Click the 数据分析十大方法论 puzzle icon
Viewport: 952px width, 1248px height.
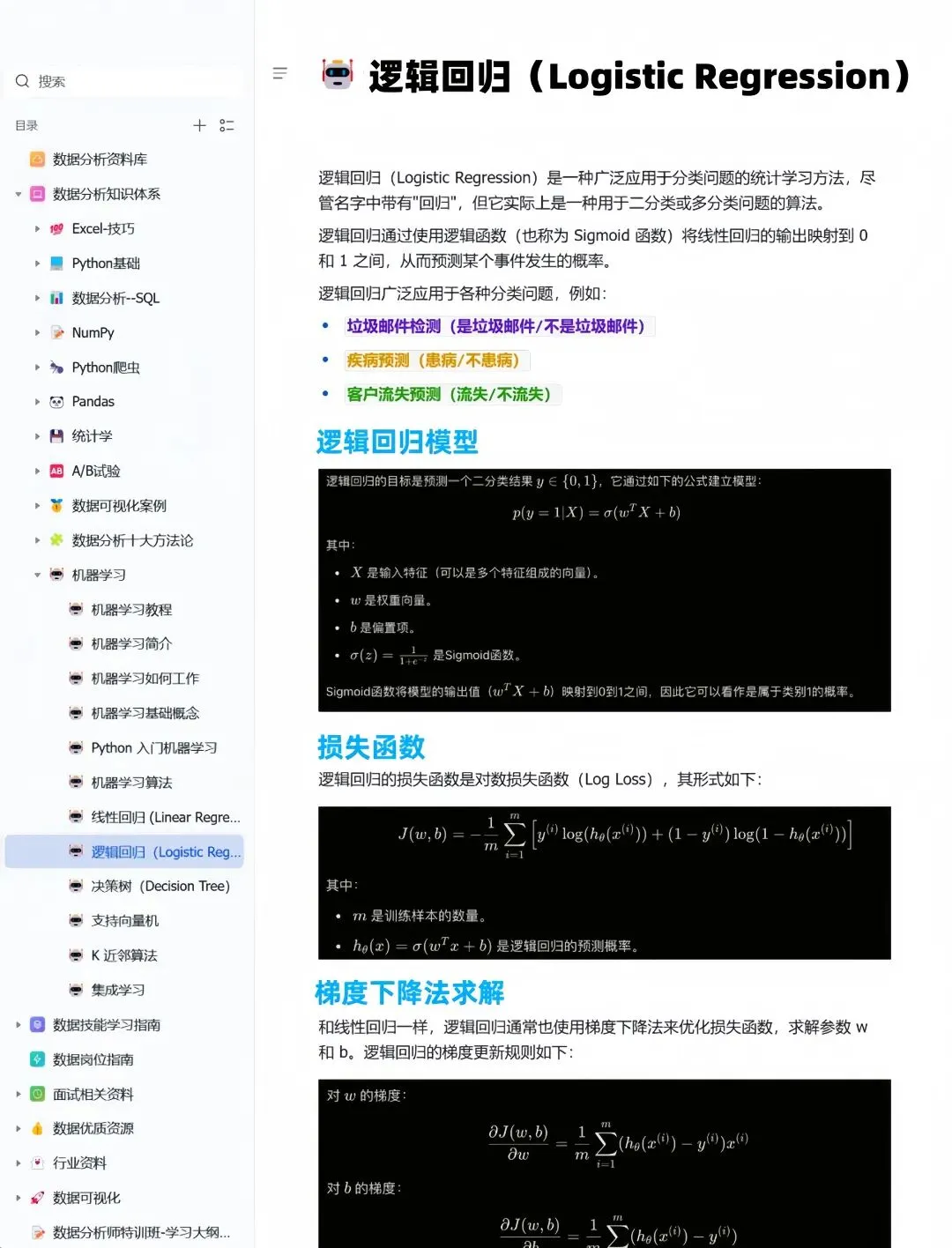click(x=56, y=540)
